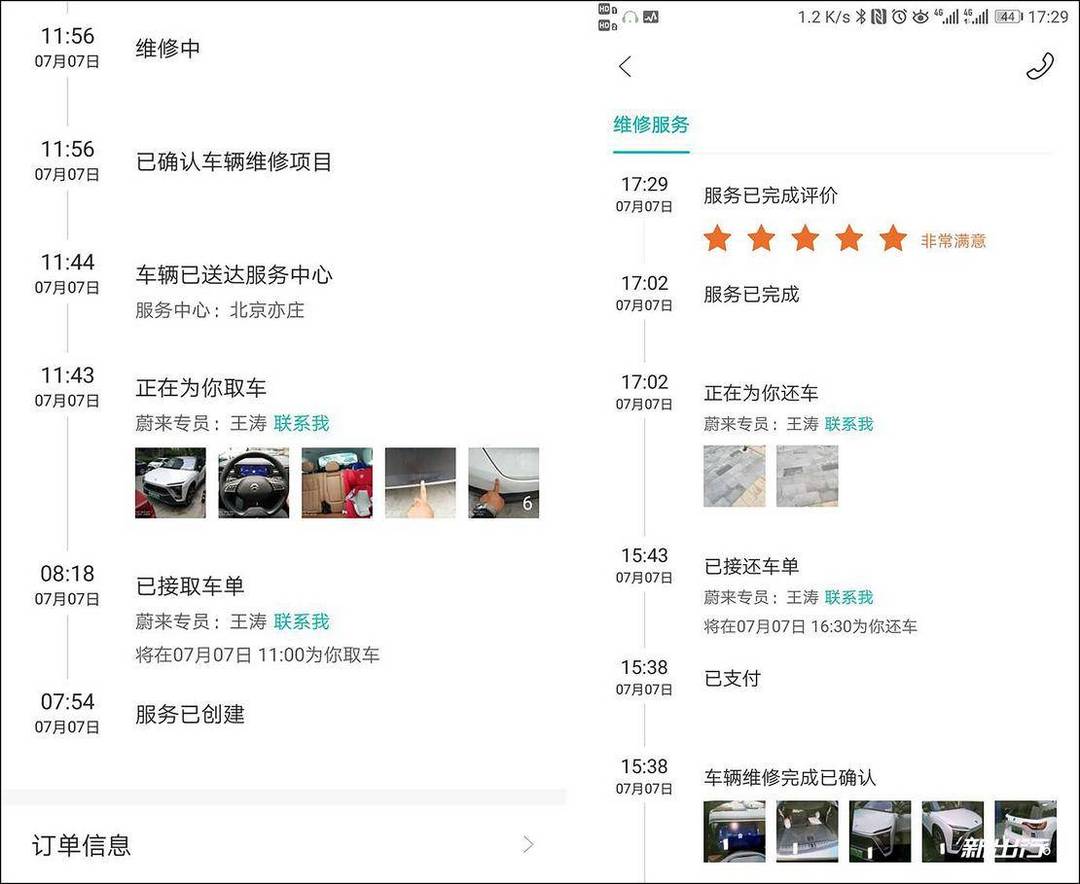Tap 联系我 under 正在为你取车
The width and height of the screenshot is (1080, 884).
tap(301, 423)
